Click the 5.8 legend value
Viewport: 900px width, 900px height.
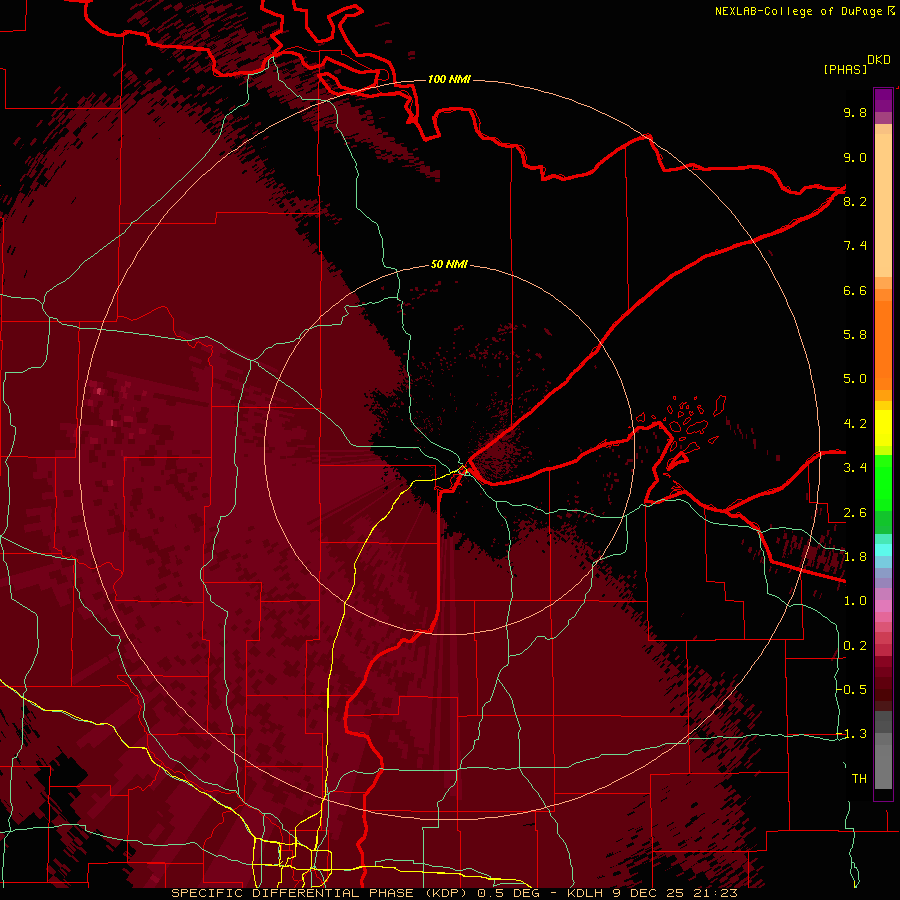pyautogui.click(x=855, y=335)
